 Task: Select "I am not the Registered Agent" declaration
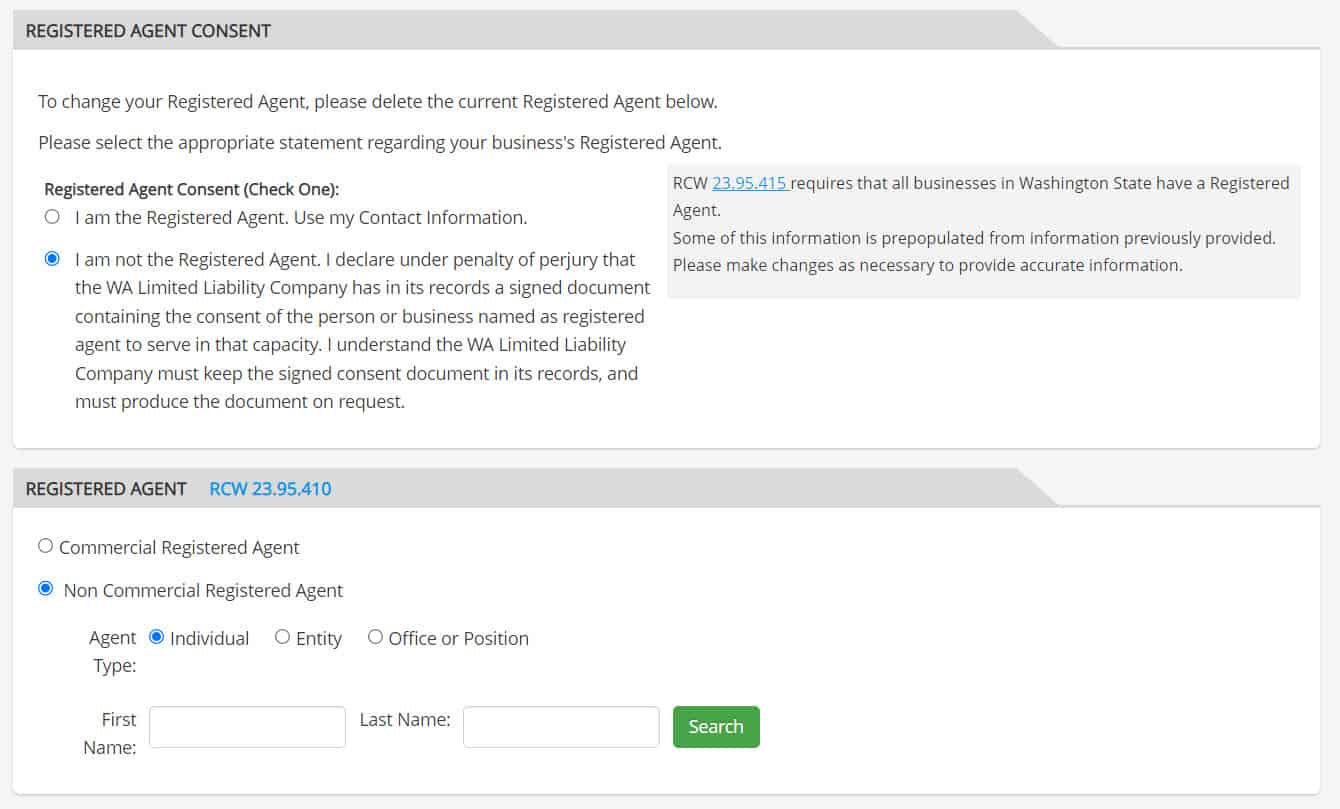(x=52, y=258)
